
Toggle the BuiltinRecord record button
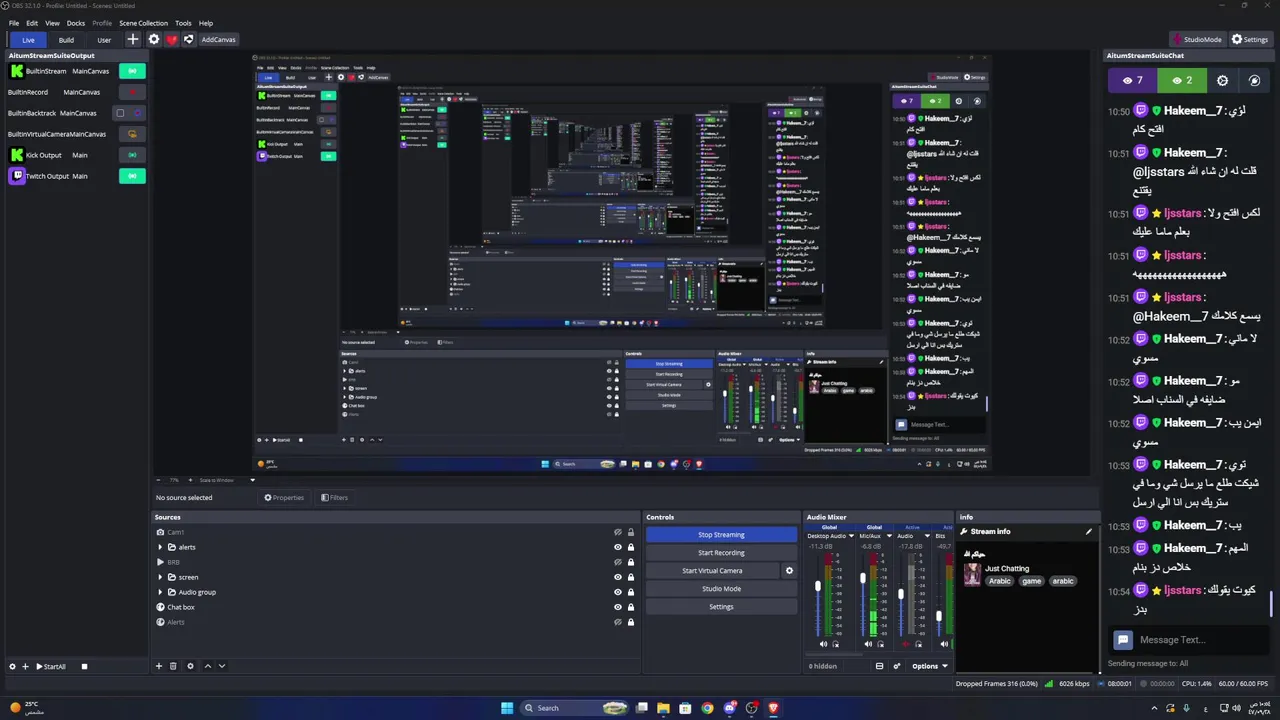tap(132, 92)
